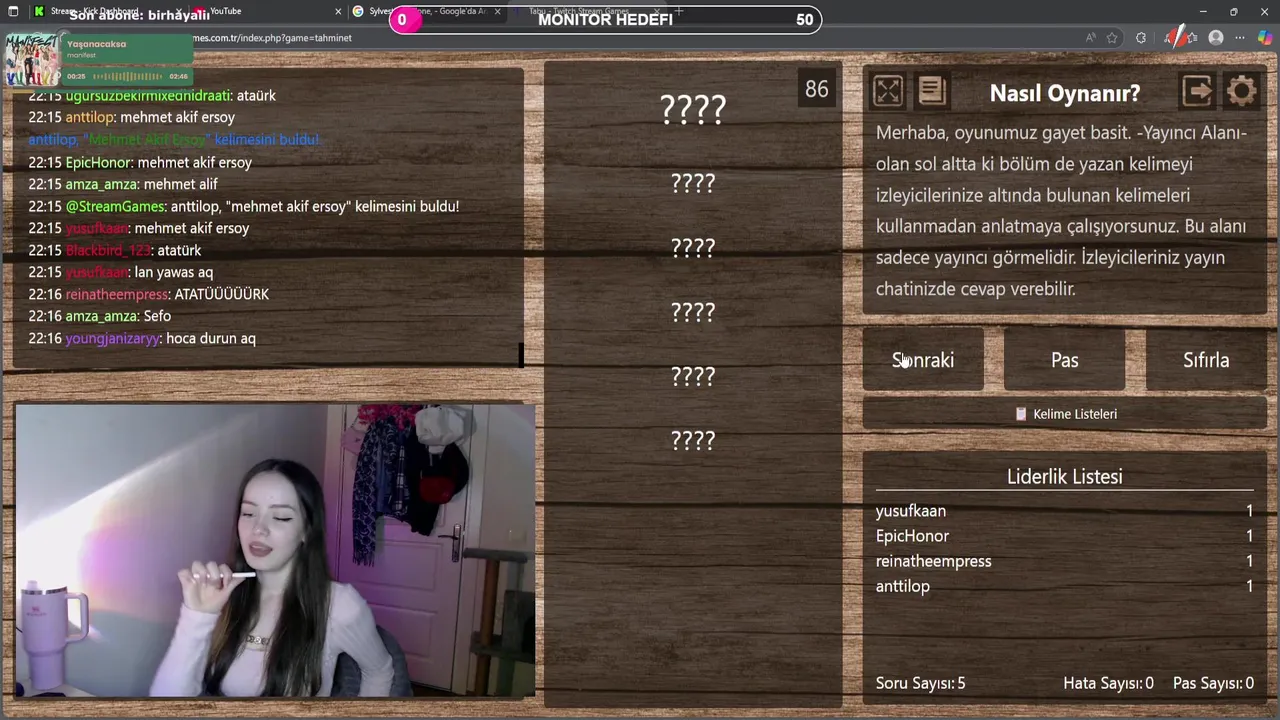This screenshot has height=720, width=1280.
Task: Click the Sıfırla button
Action: coord(1206,360)
